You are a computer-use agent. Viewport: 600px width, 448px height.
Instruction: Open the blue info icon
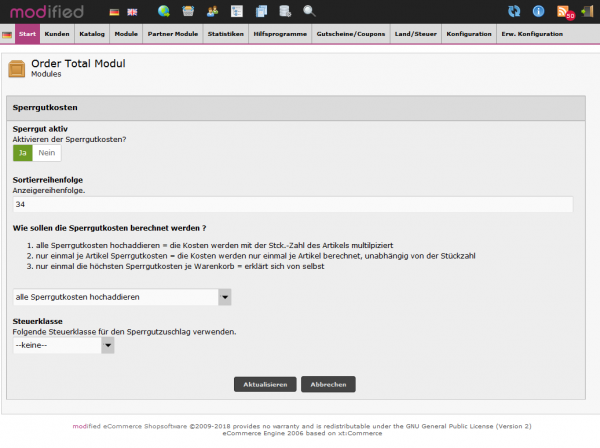[x=539, y=12]
